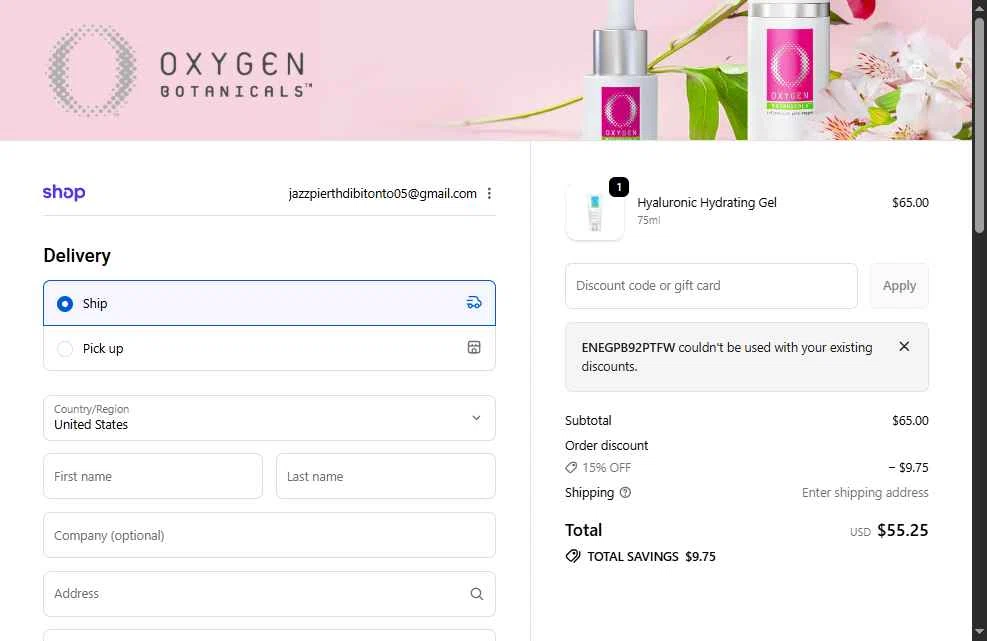Viewport: 987px width, 641px height.
Task: Click the Subtotal $65.00 value
Action: 910,420
